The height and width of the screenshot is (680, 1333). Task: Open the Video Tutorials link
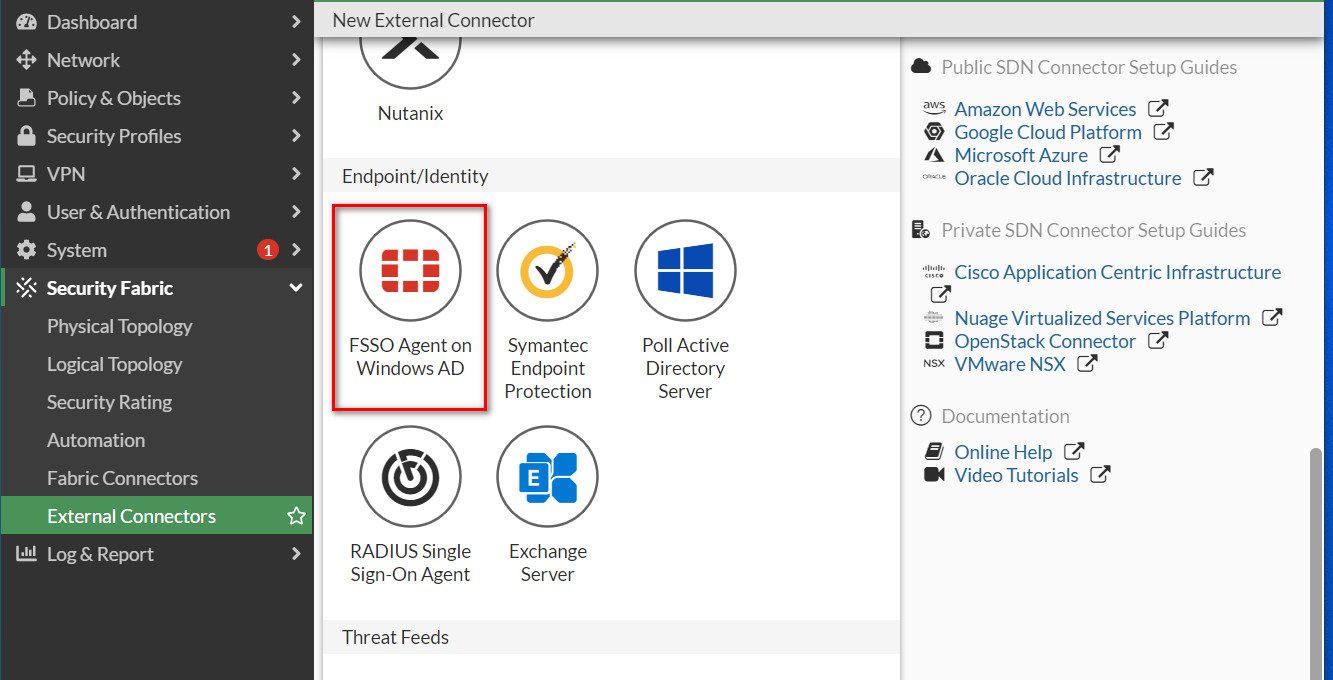tap(1016, 475)
